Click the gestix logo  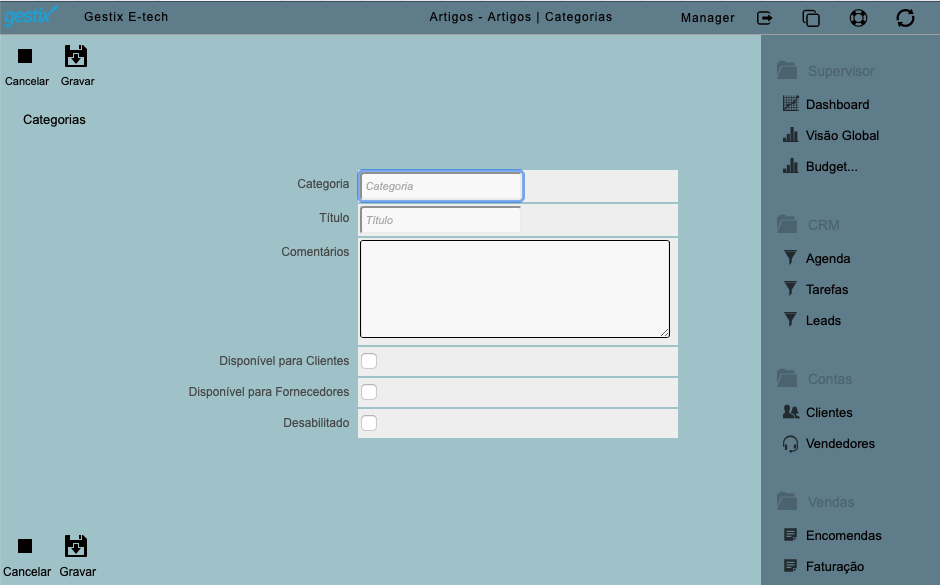coord(30,15)
